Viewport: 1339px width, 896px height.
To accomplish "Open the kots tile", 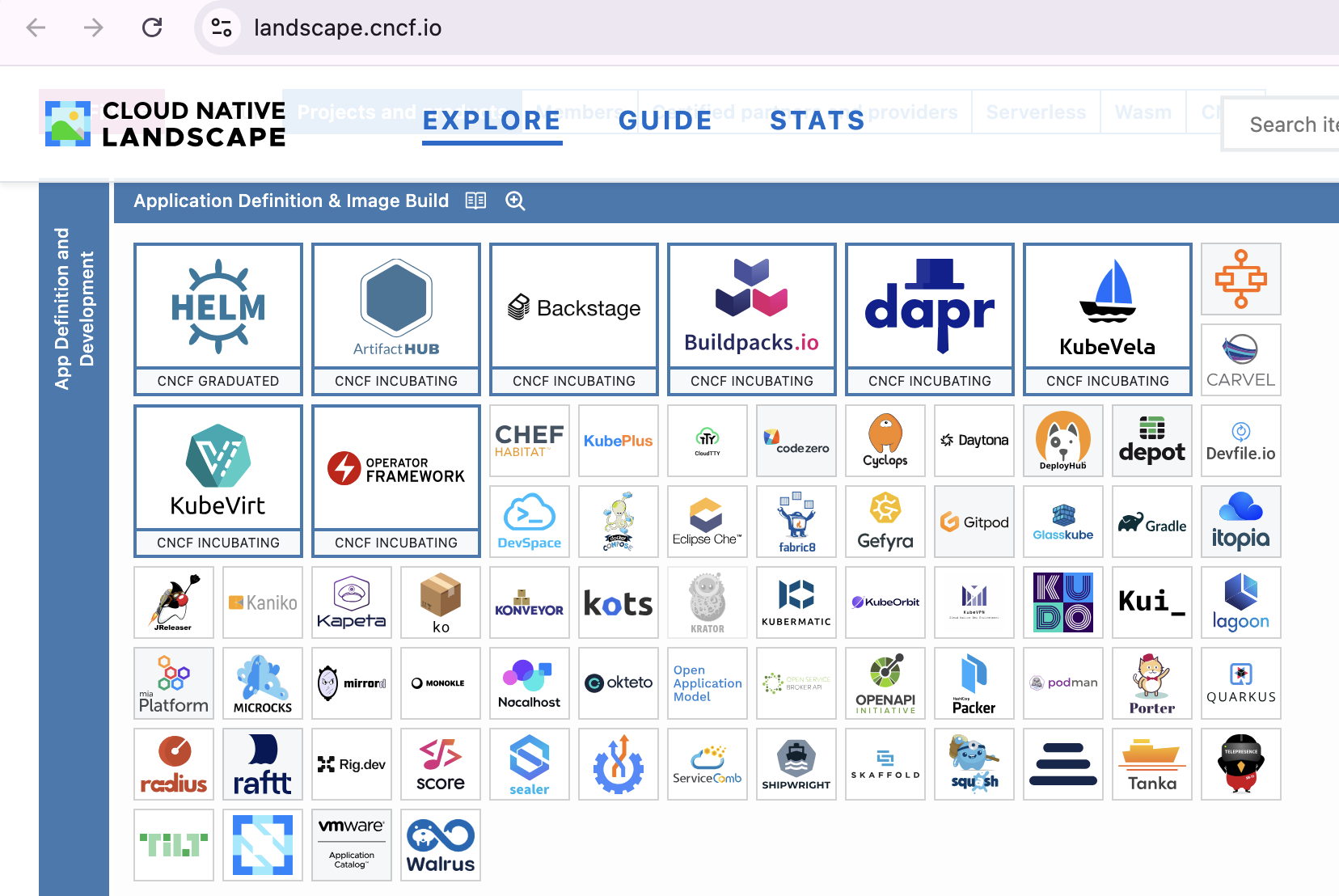I will [619, 602].
